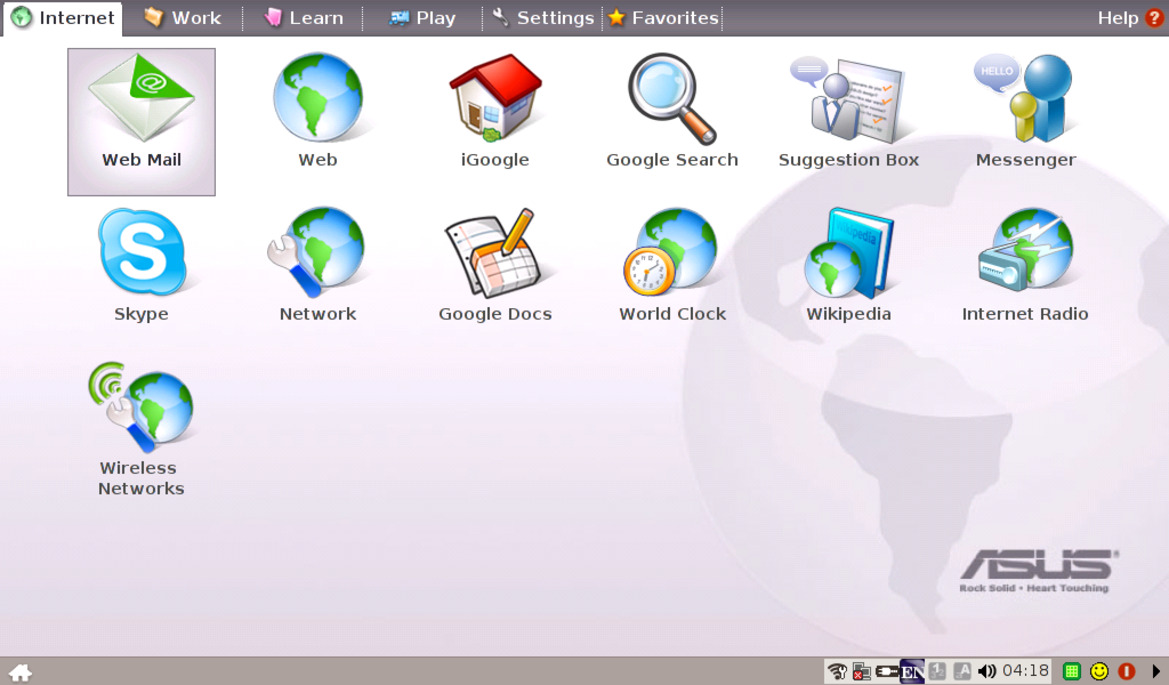Open Help in the top bar
Viewport: 1169px width, 685px height.
(x=1130, y=18)
